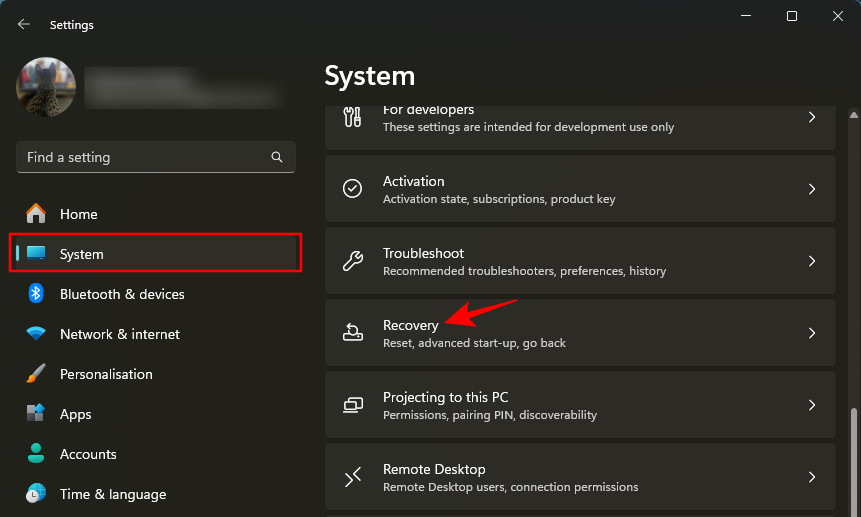Viewport: 861px width, 517px height.
Task: Click Recommended troubleshooters, preferences, history text
Action: coord(524,271)
